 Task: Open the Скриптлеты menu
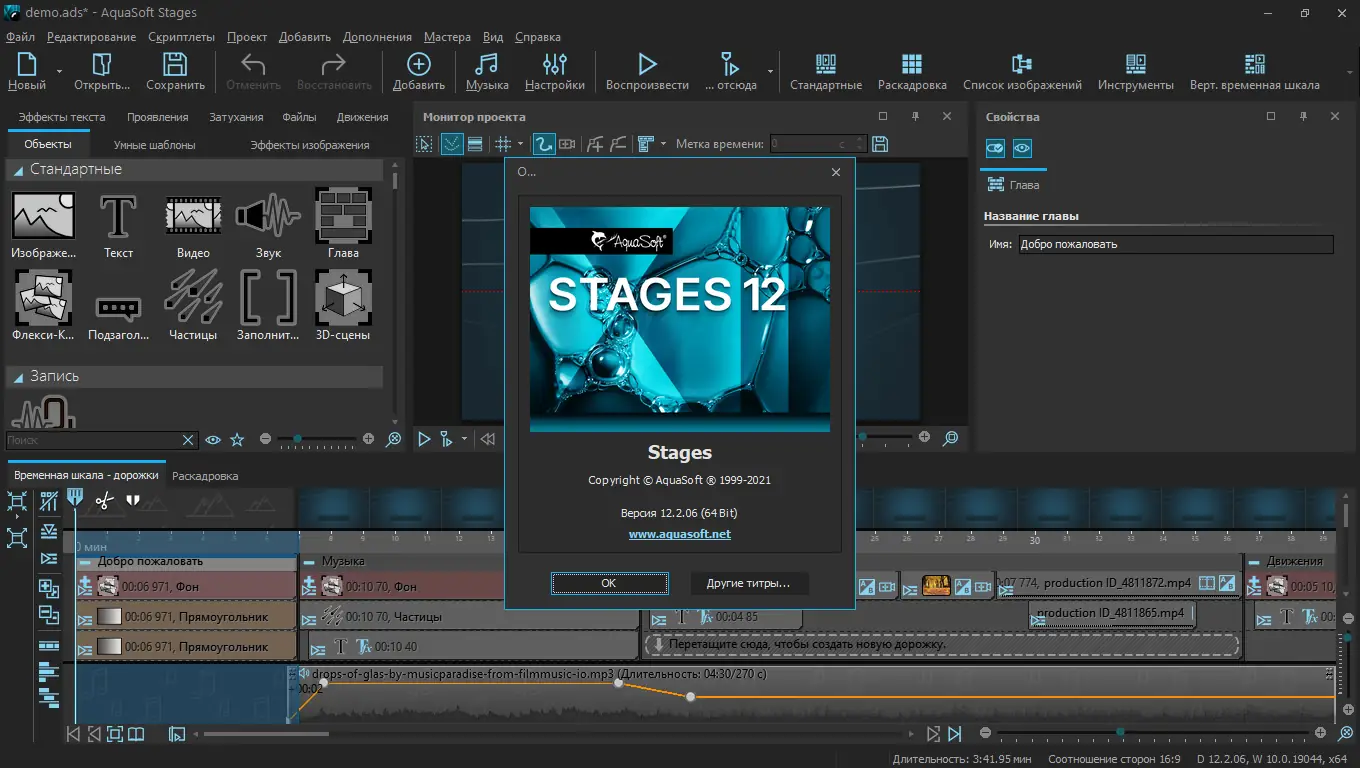pos(181,37)
